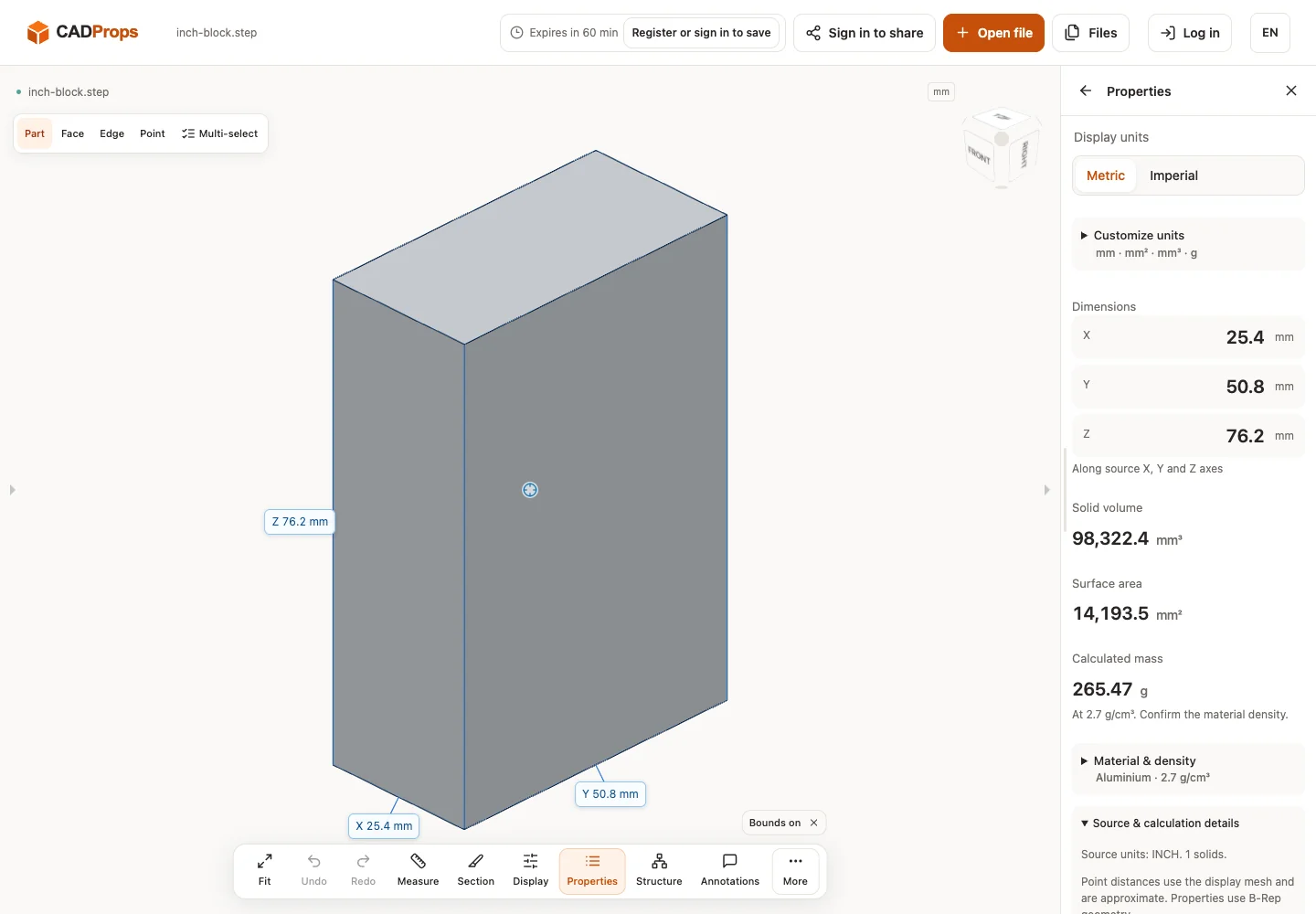Open Display settings
This screenshot has width=1316, height=914.
point(530,870)
